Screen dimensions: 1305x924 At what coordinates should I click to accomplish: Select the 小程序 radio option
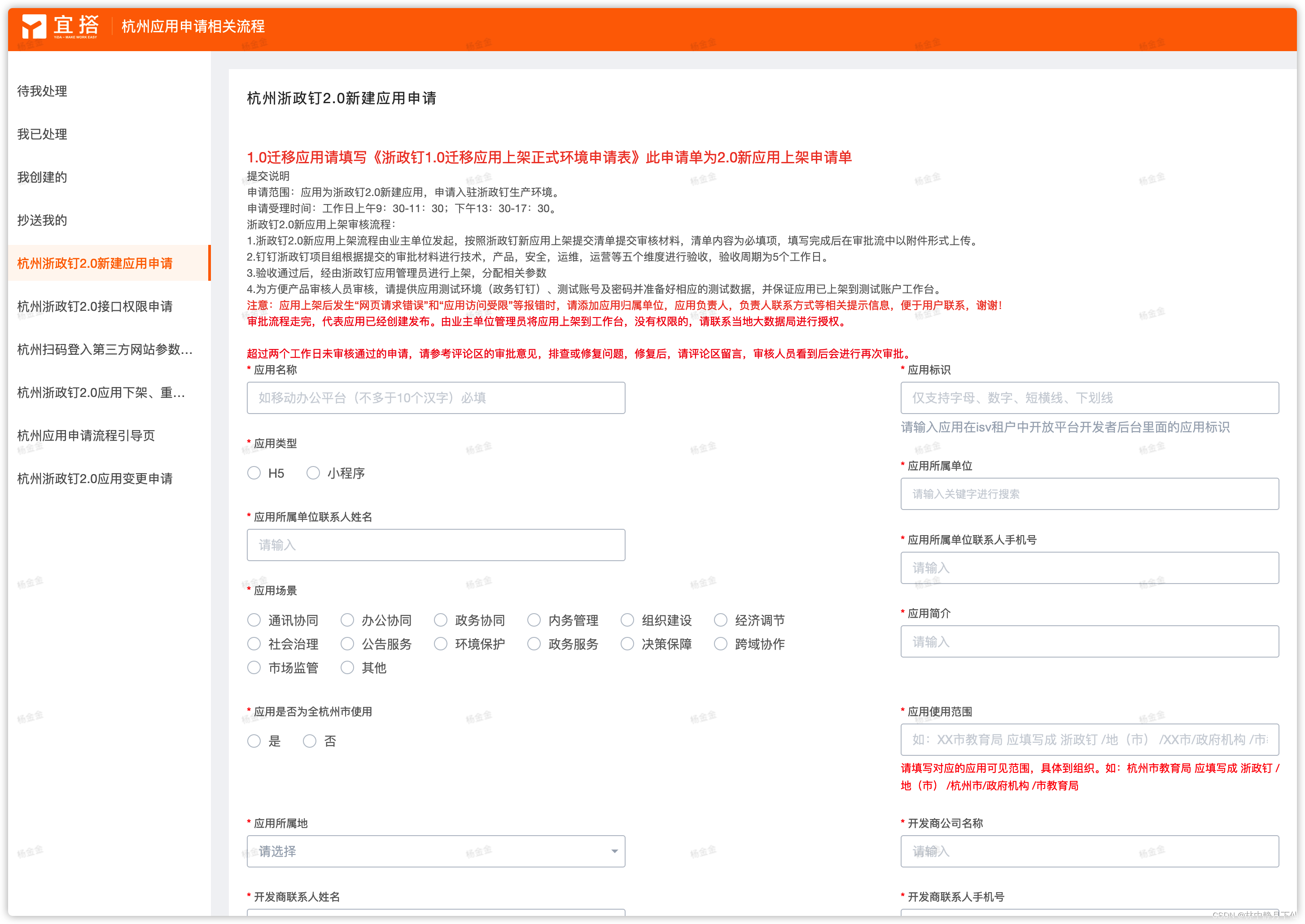pyautogui.click(x=313, y=473)
